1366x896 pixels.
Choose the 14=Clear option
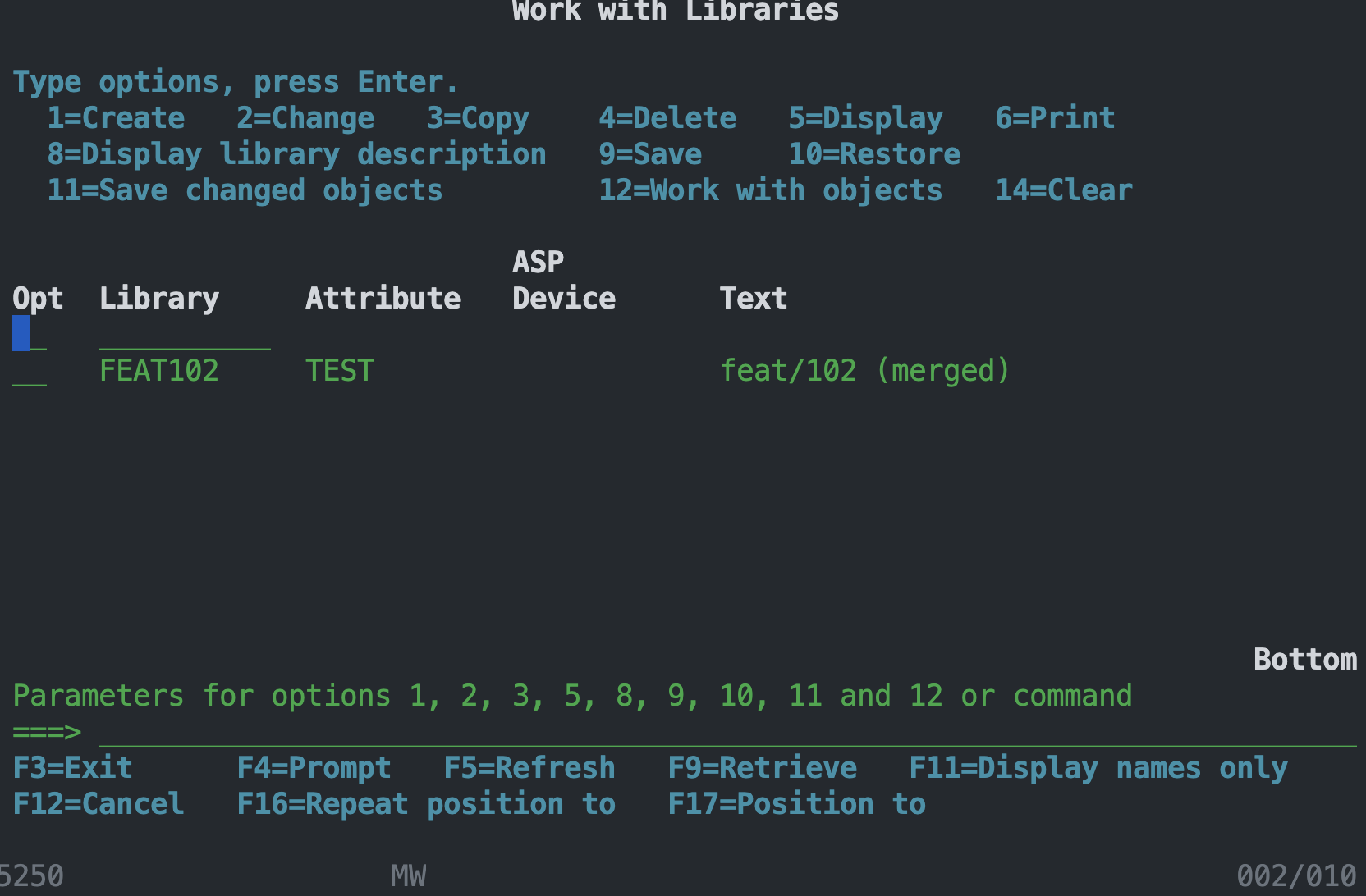[x=1063, y=190]
